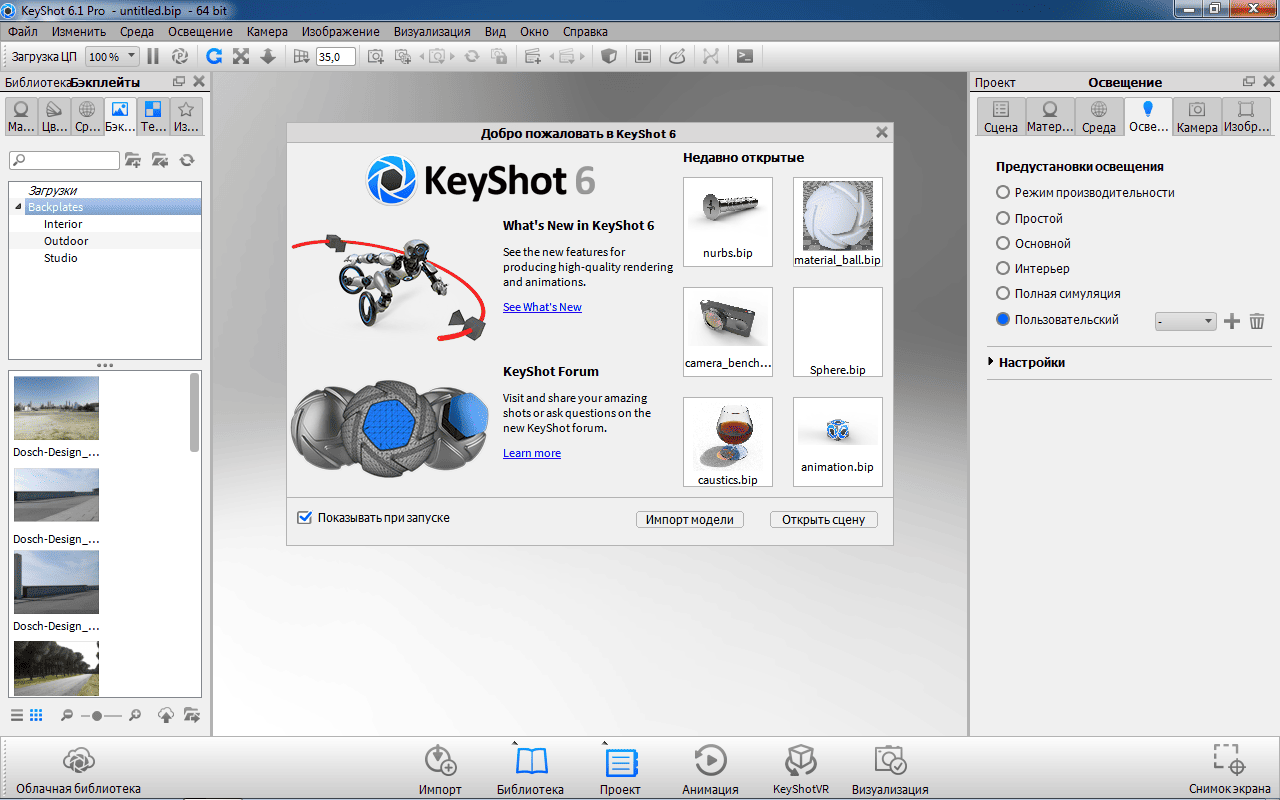Screen dimensions: 1280x800
Task: Switch library to grid view
Action: [x=36, y=715]
